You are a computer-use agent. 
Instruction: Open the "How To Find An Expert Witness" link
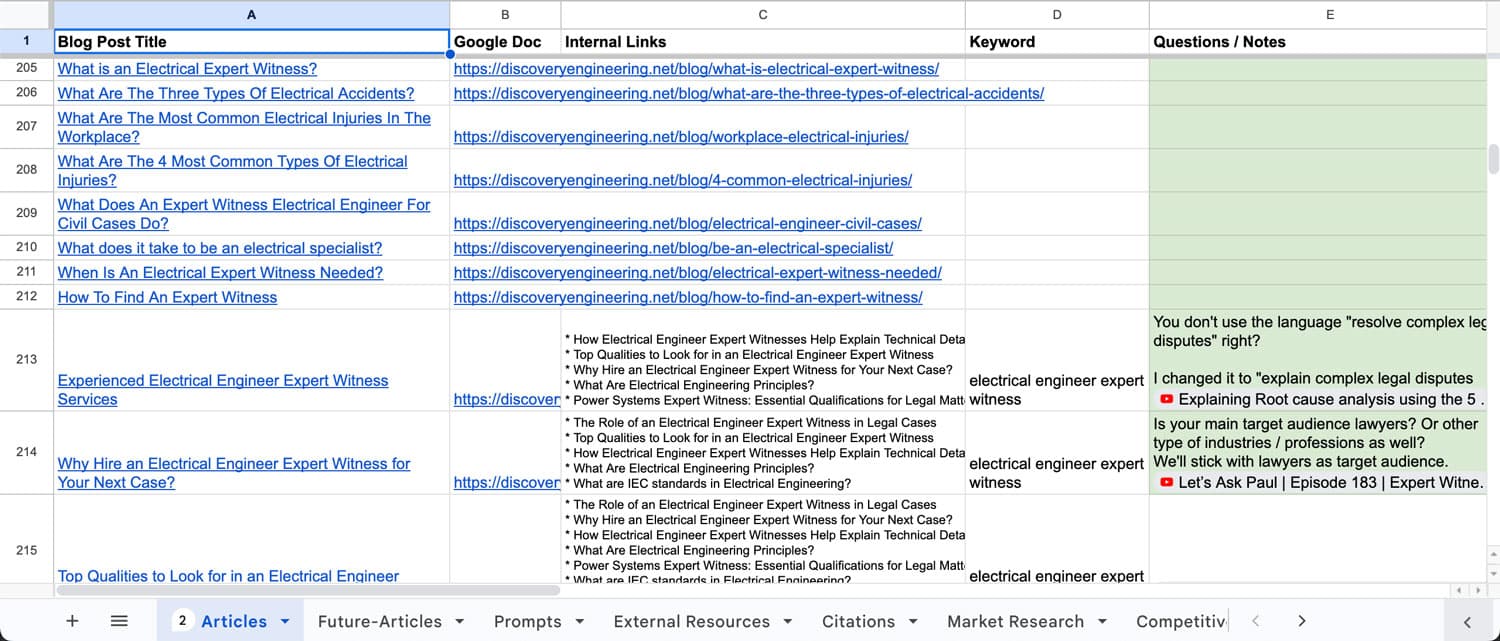click(166, 297)
